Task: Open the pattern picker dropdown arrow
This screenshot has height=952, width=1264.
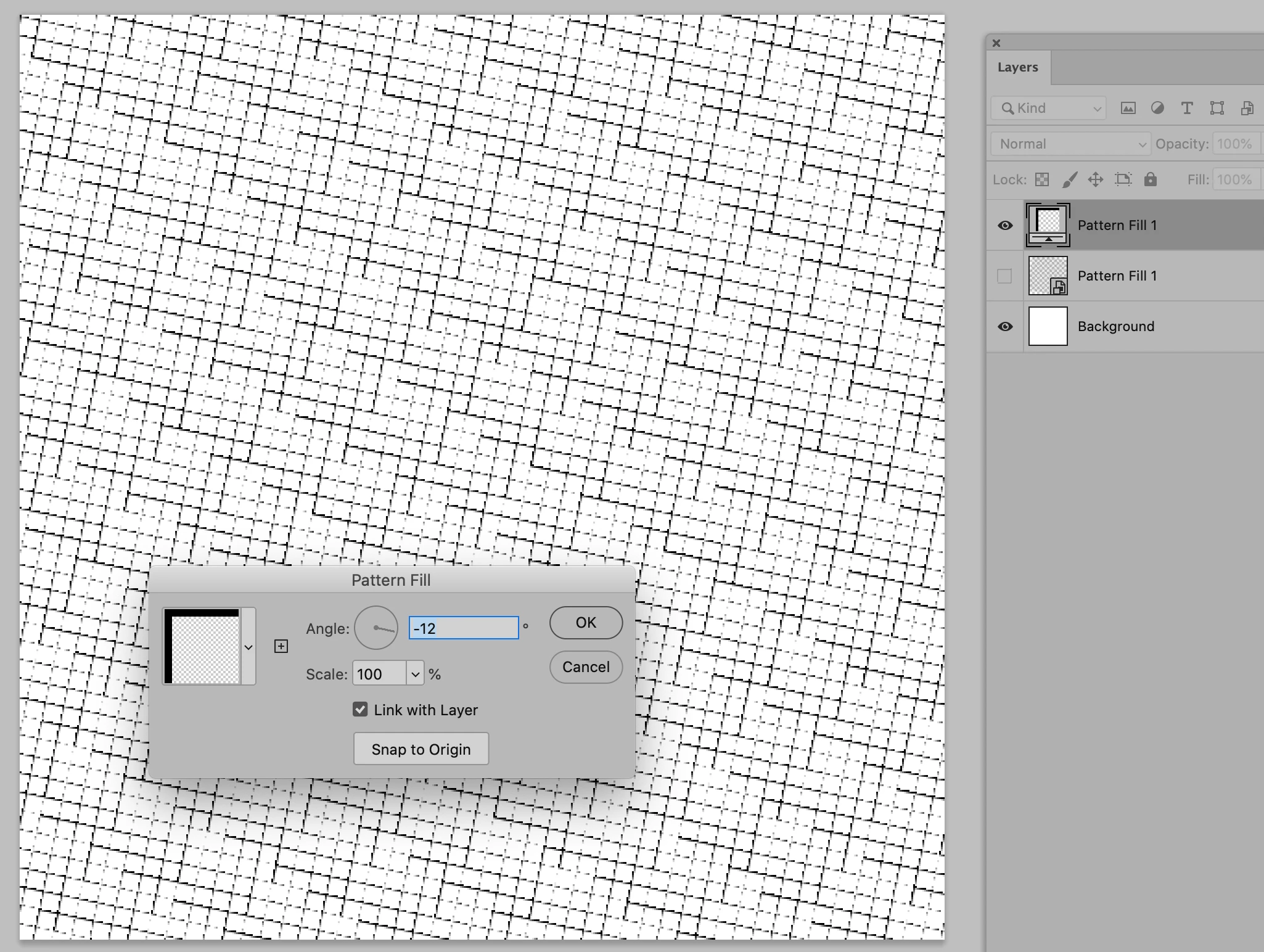Action: tap(248, 647)
